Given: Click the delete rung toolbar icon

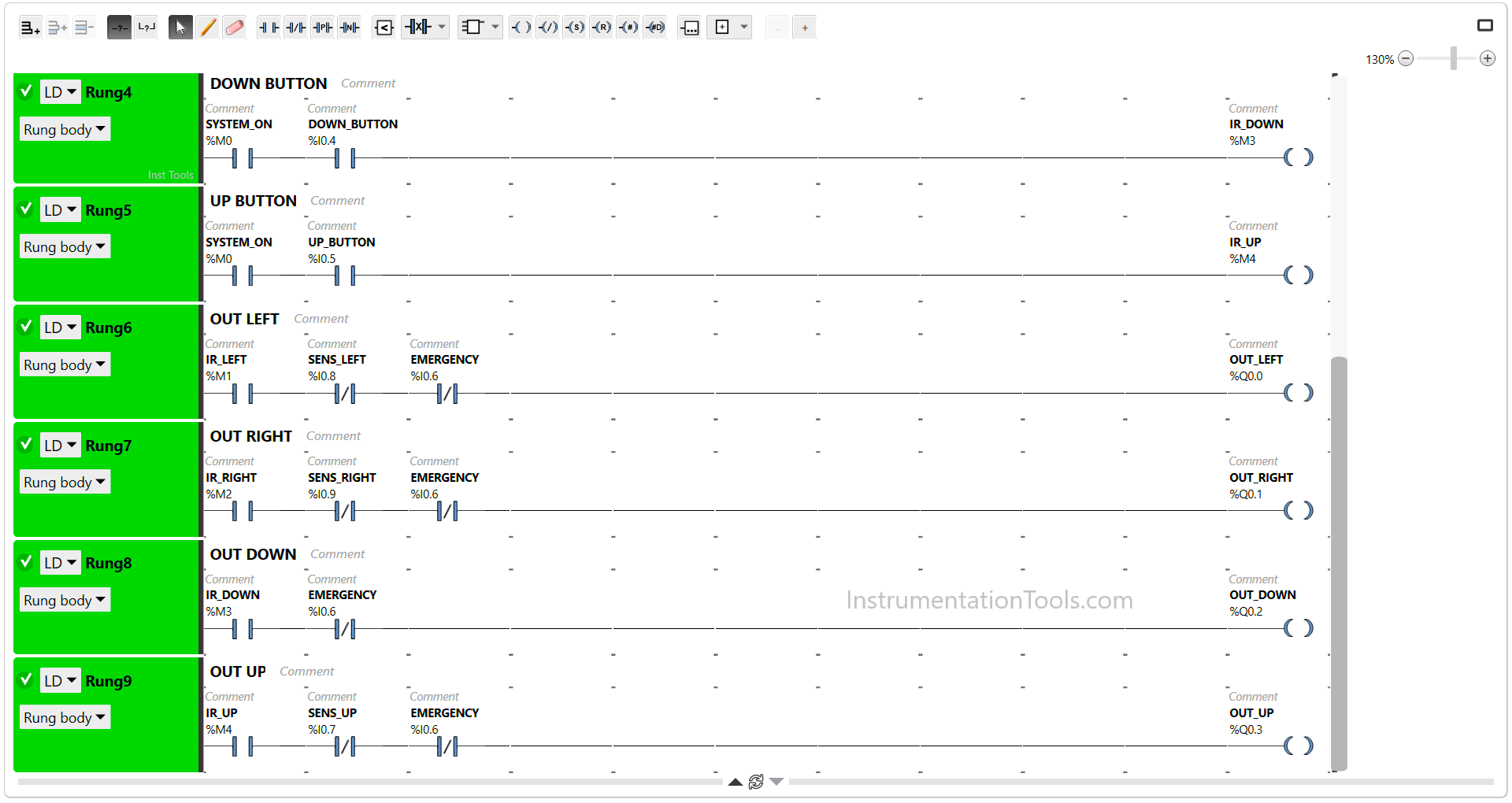Looking at the screenshot, I should tap(84, 28).
